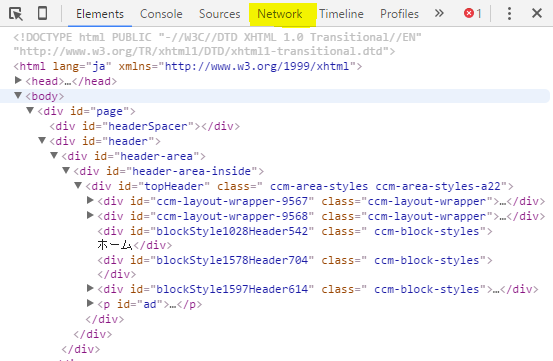
Task: Expand the ccm-layout-wrapper-9567 div
Action: click(x=90, y=200)
